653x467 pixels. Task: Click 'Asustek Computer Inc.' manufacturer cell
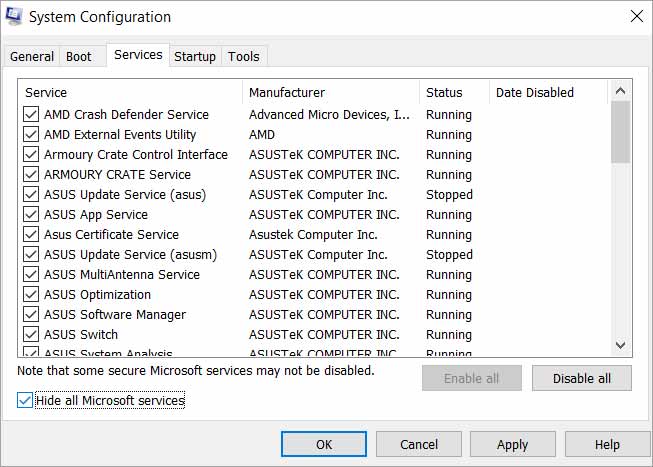click(313, 235)
